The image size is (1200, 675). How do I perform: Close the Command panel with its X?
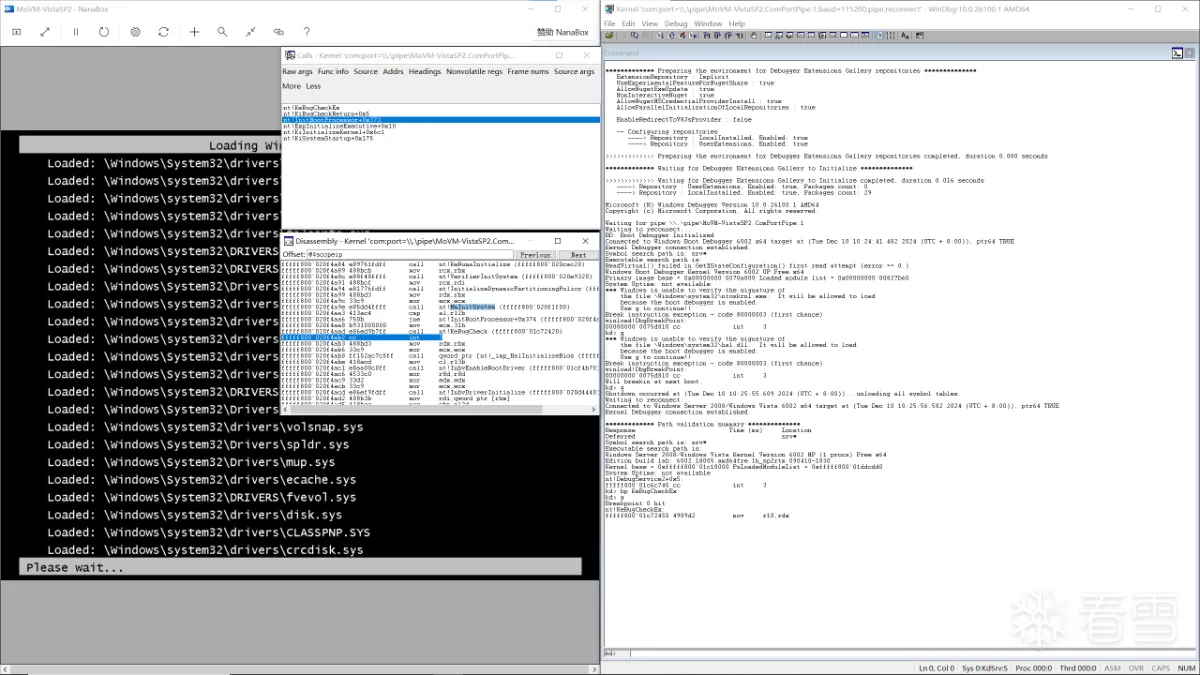pyautogui.click(x=1191, y=53)
